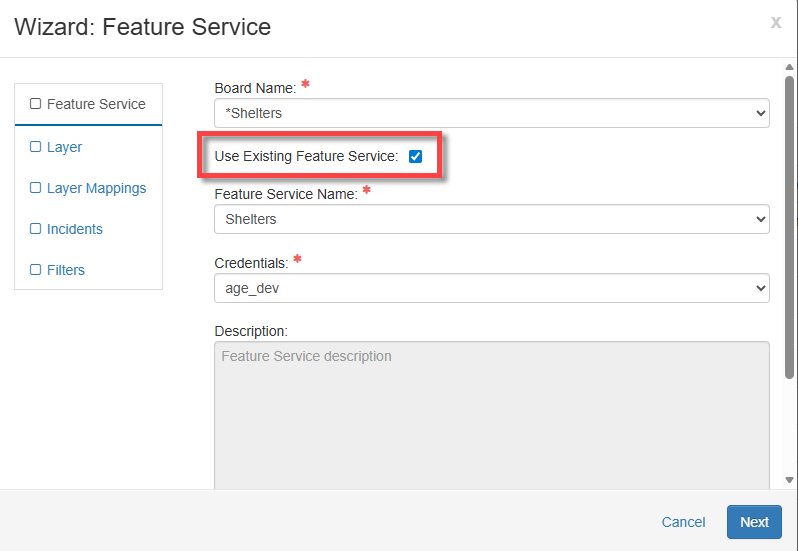
Task: Switch to the Layer Mappings step label
Action: pyautogui.click(x=96, y=188)
